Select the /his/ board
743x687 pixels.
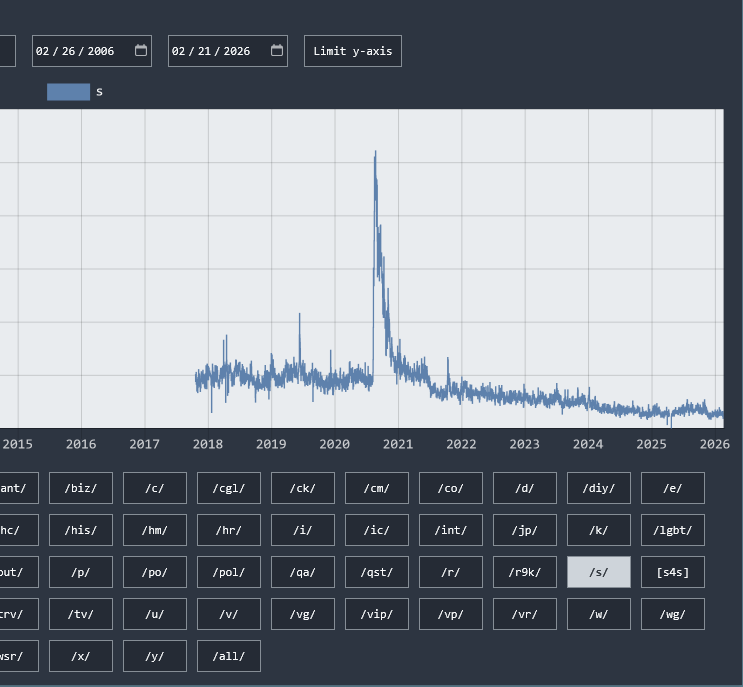point(81,530)
